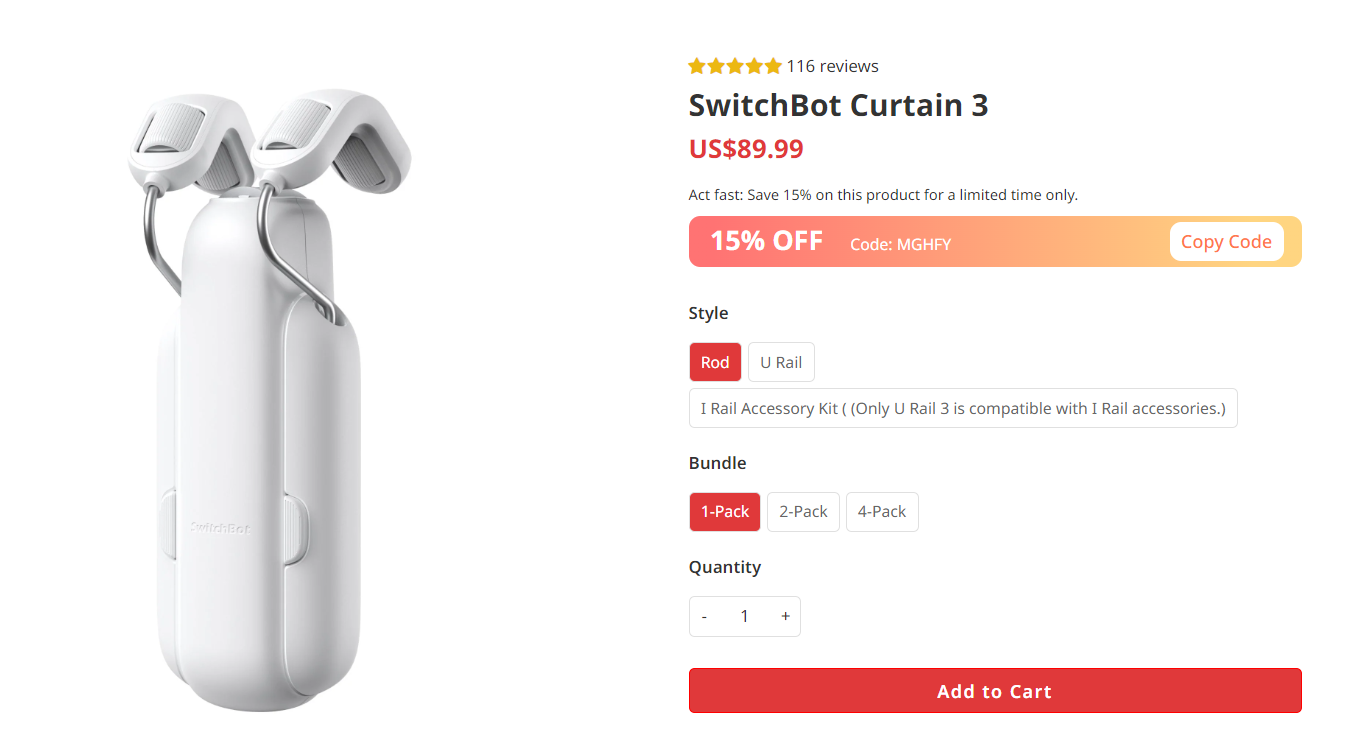The image size is (1354, 745).
Task: Click the quantity number field
Action: click(744, 617)
